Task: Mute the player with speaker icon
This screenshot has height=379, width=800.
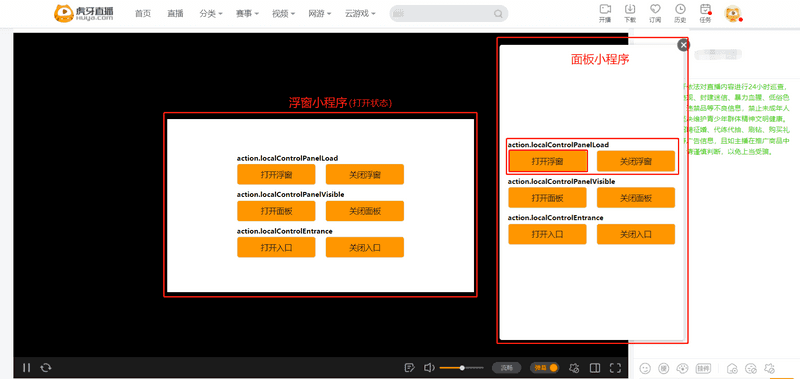Action: point(429,367)
